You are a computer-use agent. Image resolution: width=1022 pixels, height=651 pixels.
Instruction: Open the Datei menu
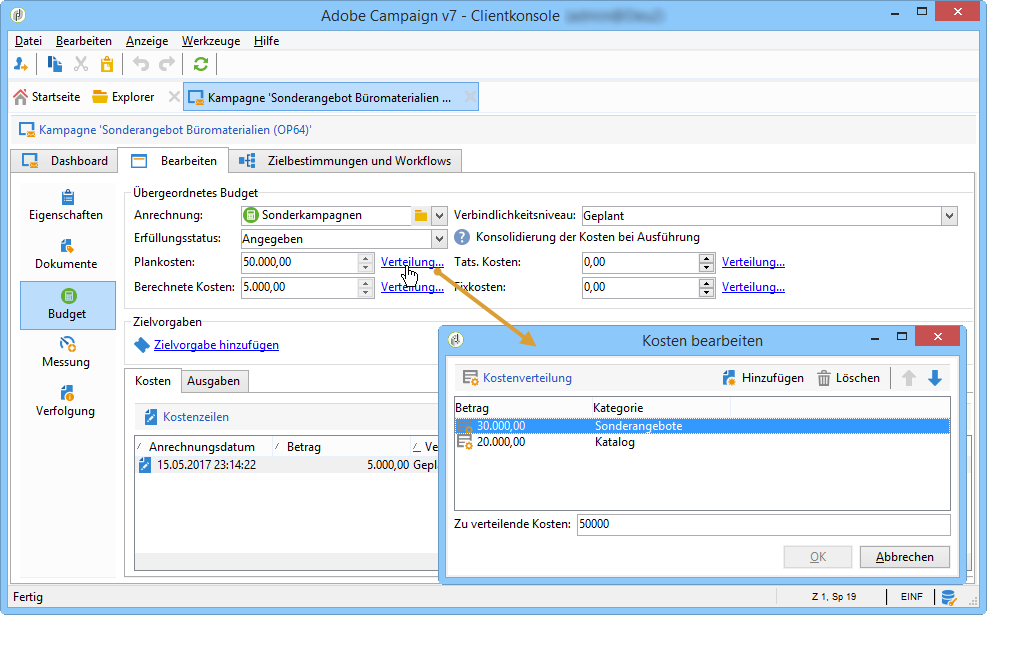28,40
